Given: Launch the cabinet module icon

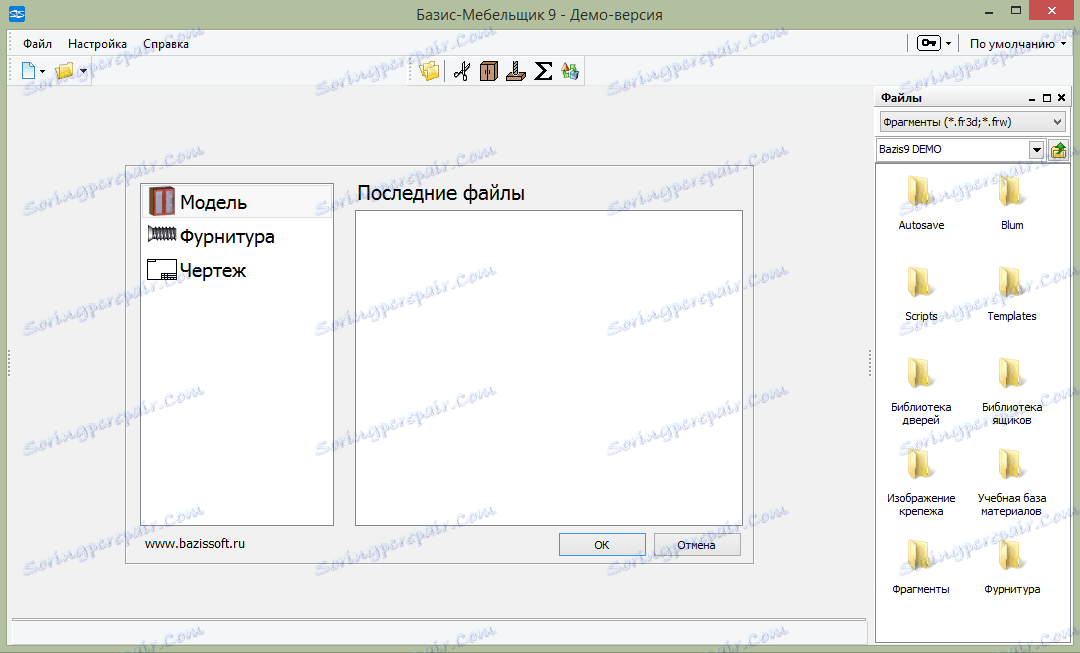Looking at the screenshot, I should 488,70.
